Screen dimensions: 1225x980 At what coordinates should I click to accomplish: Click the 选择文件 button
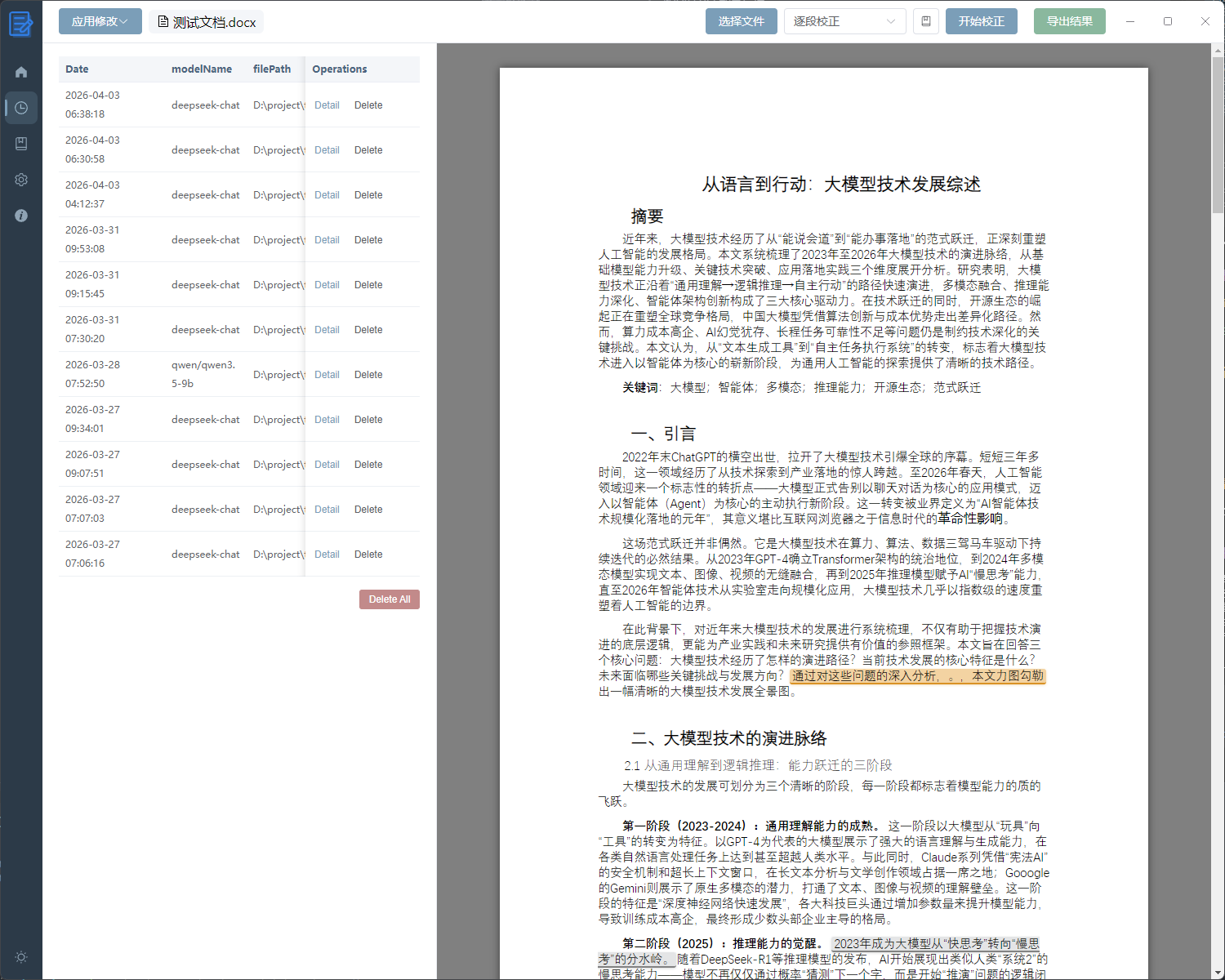[742, 21]
